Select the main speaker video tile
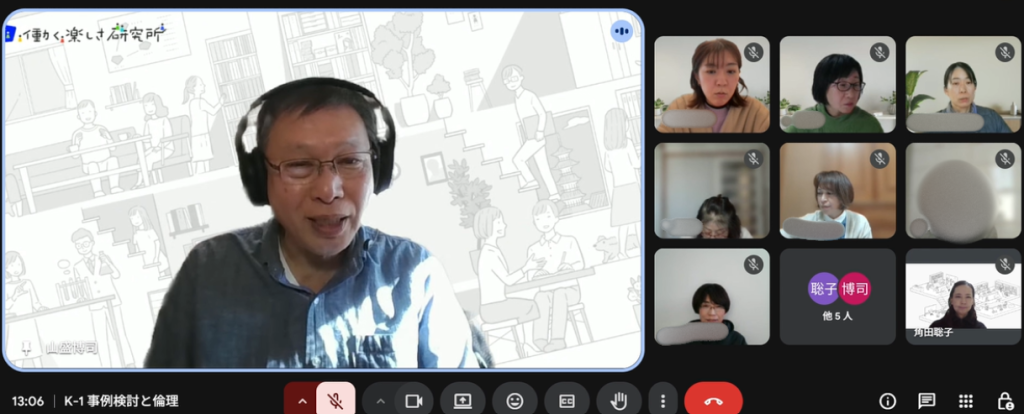This screenshot has height=414, width=1024. click(x=322, y=190)
